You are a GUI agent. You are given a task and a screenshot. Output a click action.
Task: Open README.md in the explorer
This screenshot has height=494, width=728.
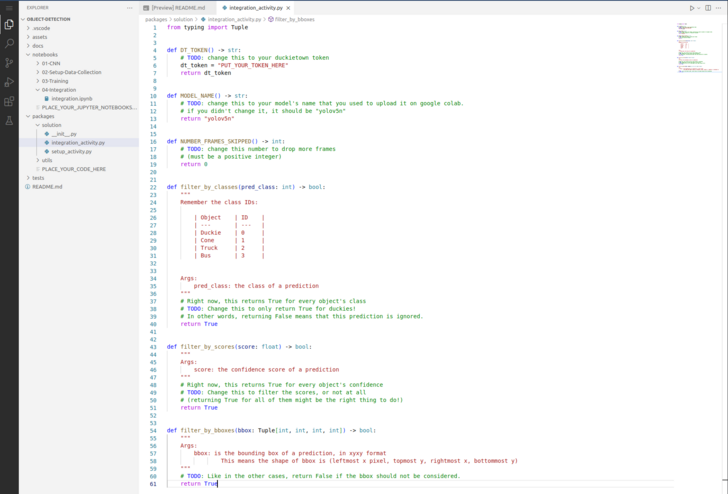click(x=47, y=187)
